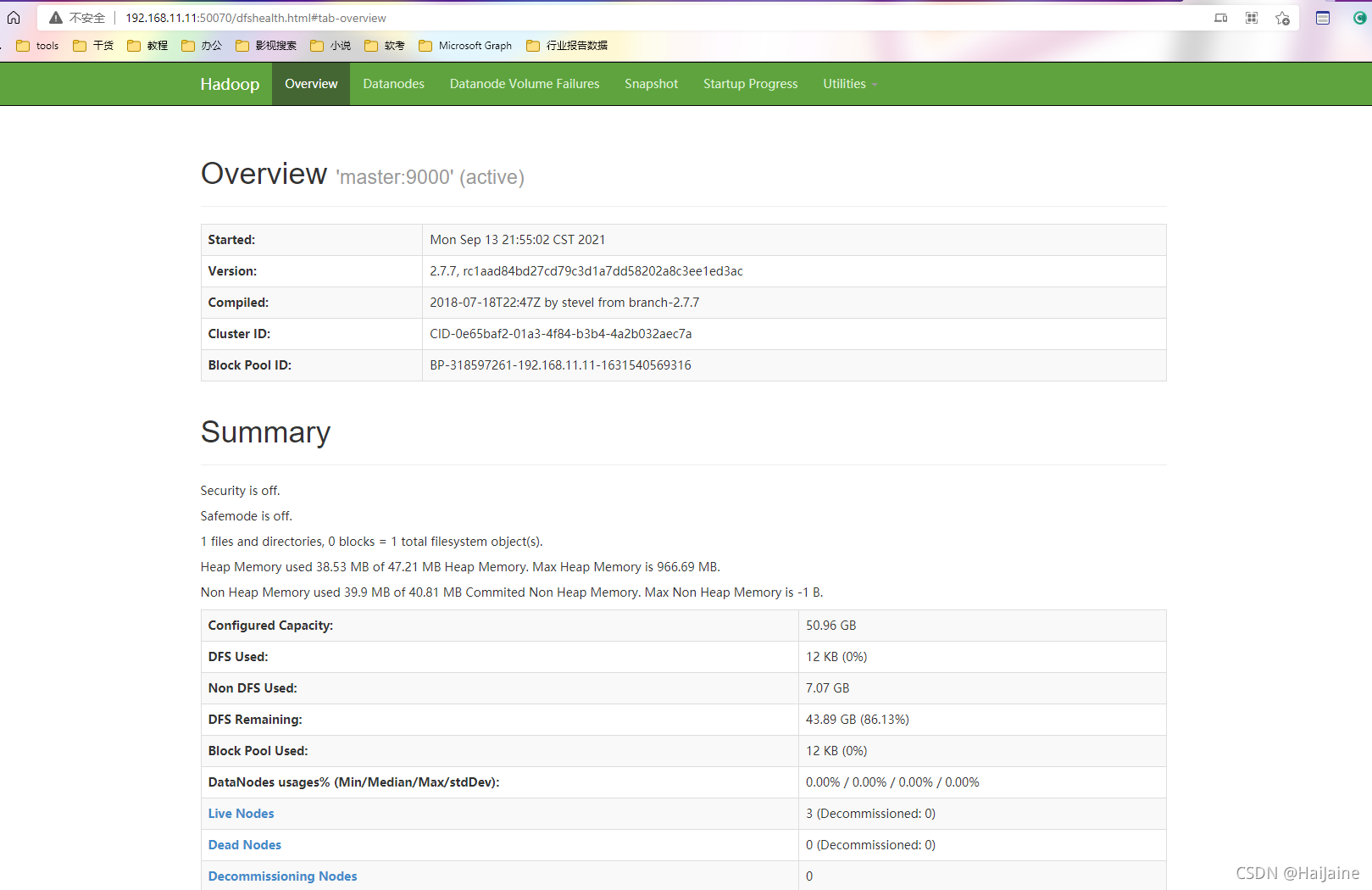Click the Summary heading
Image resolution: width=1372 pixels, height=890 pixels.
point(265,432)
